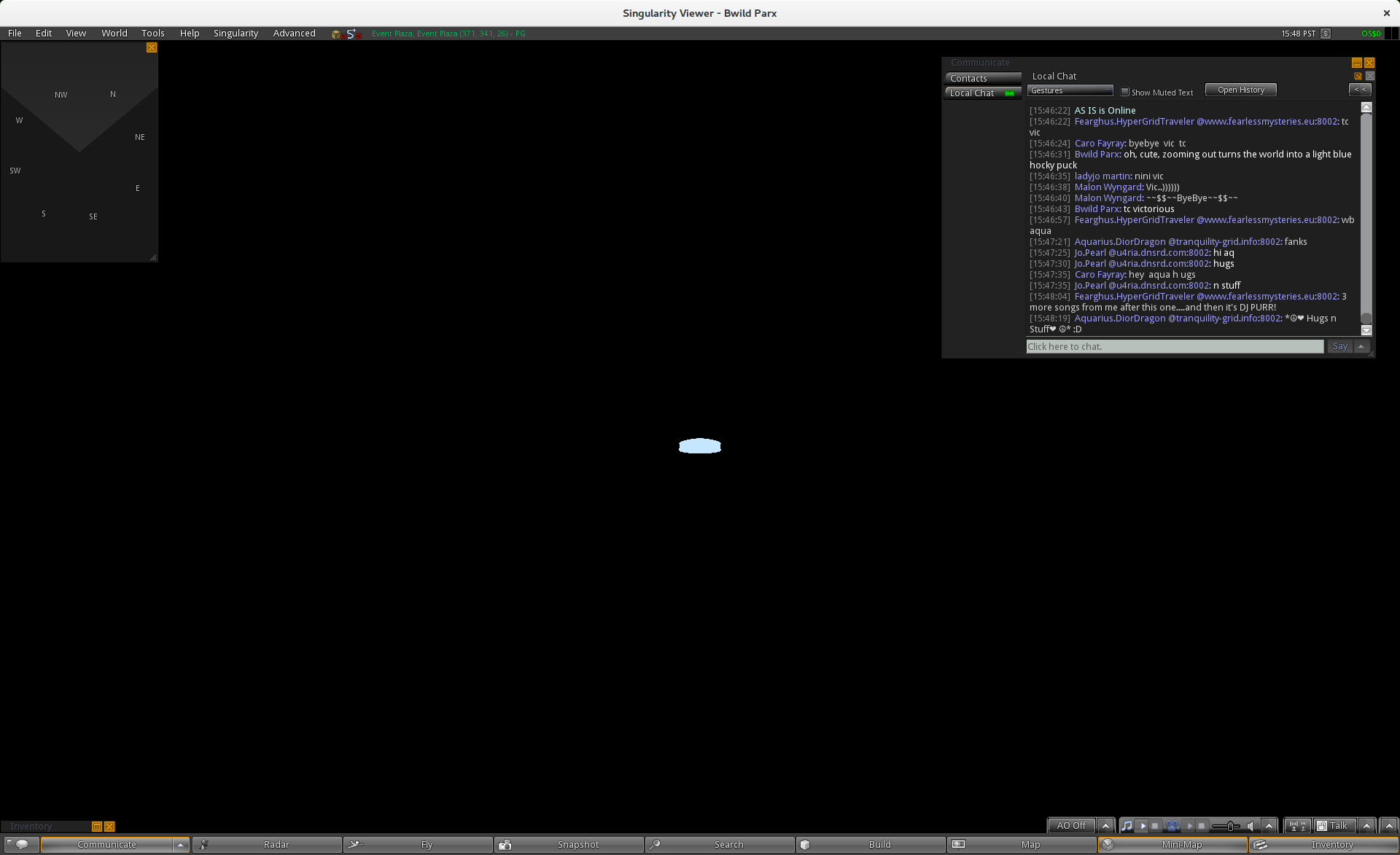The width and height of the screenshot is (1400, 855).
Task: Click the Talk button
Action: 1334,826
